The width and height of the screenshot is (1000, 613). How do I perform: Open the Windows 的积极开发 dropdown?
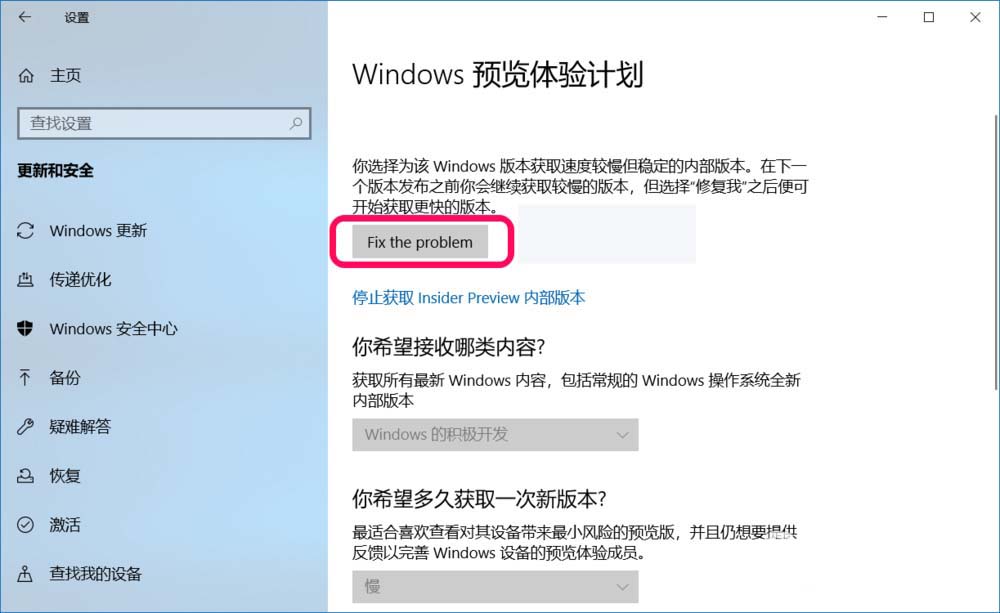click(495, 434)
